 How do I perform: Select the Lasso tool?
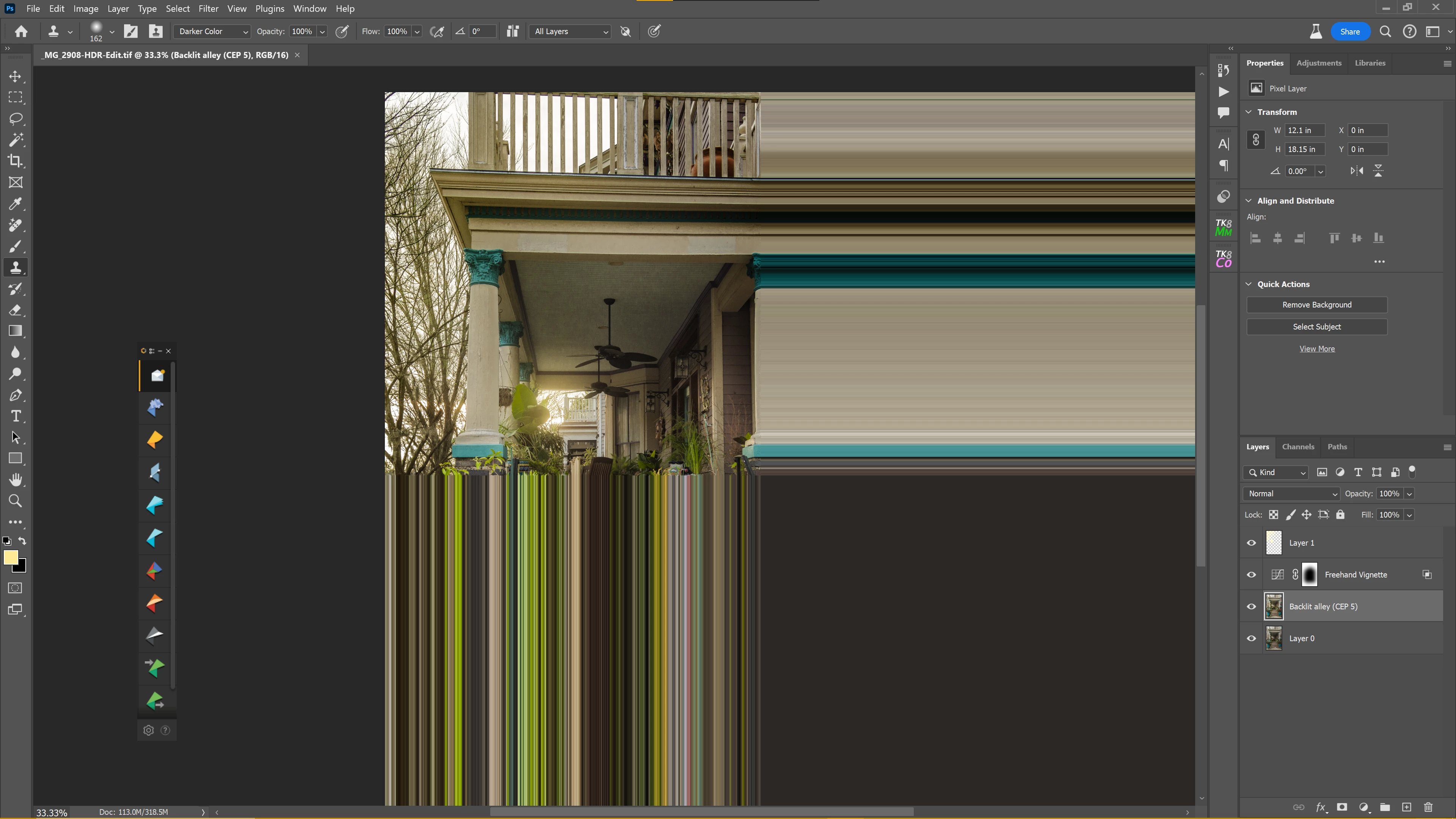[15, 119]
